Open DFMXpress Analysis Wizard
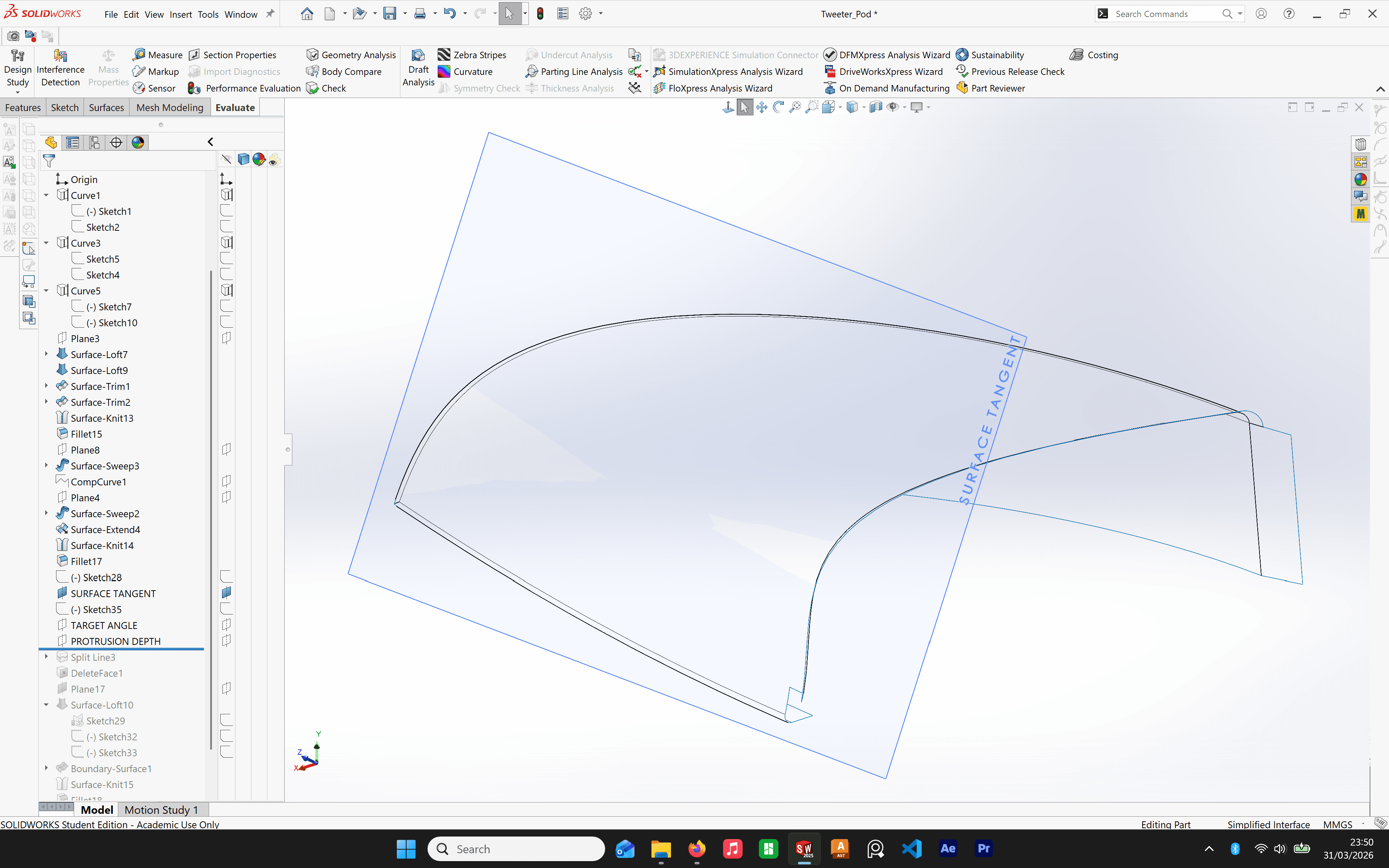 (887, 55)
